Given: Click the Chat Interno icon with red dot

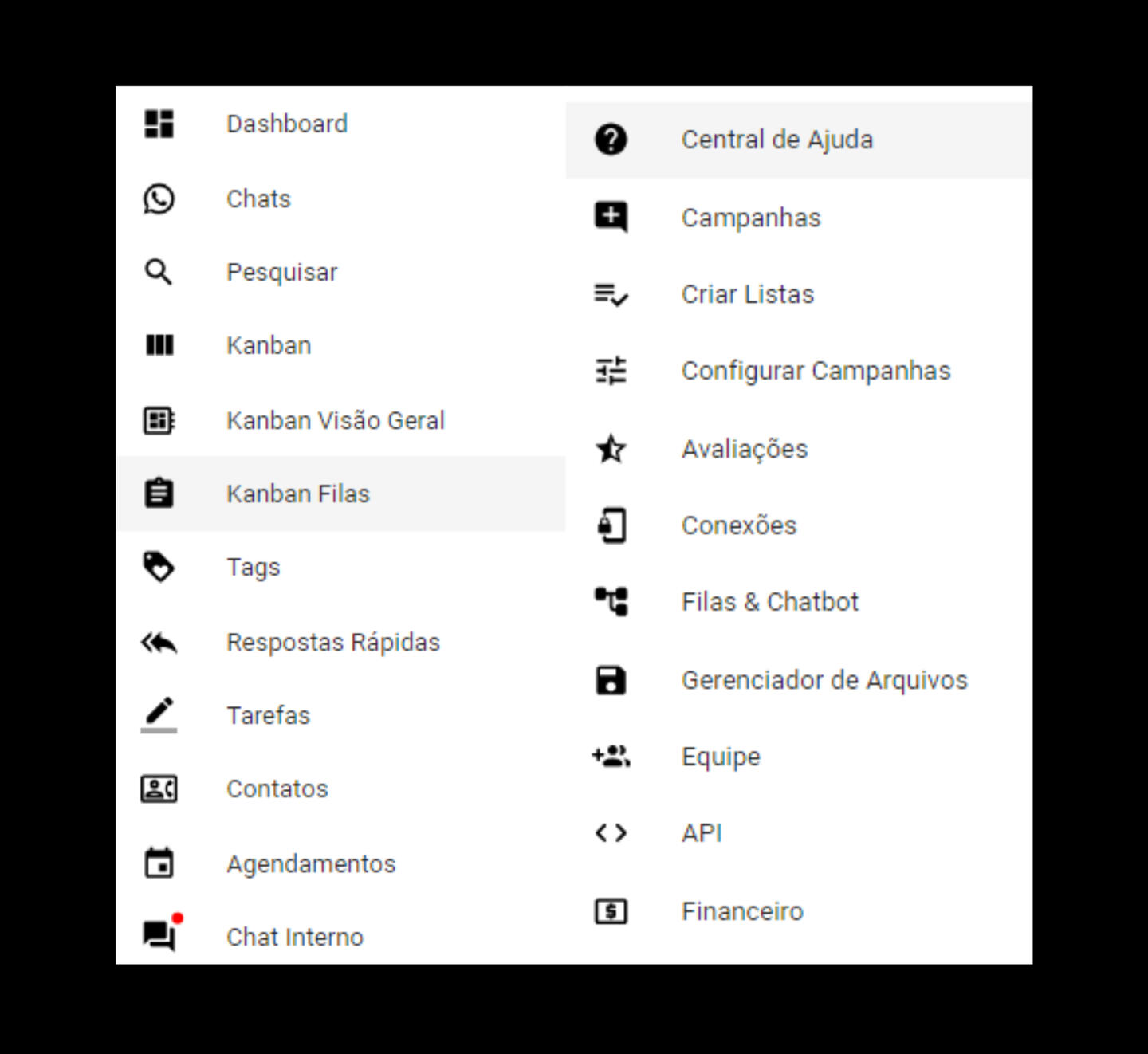Looking at the screenshot, I should pyautogui.click(x=159, y=934).
